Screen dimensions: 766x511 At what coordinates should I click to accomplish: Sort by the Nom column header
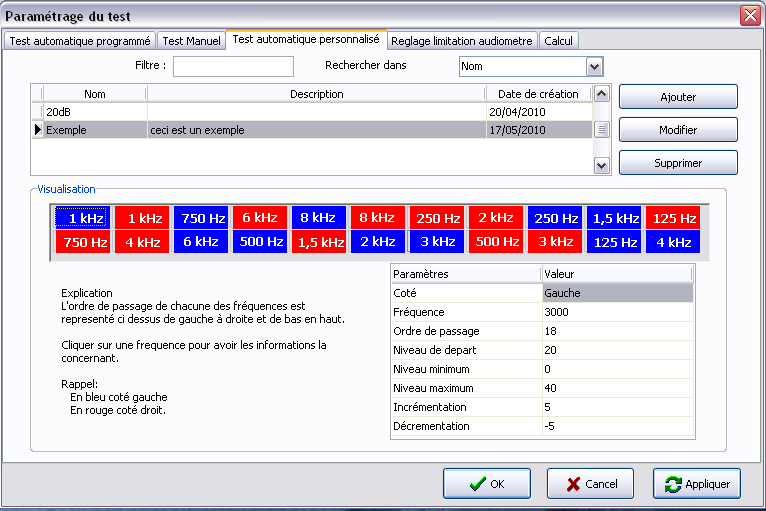pyautogui.click(x=95, y=94)
